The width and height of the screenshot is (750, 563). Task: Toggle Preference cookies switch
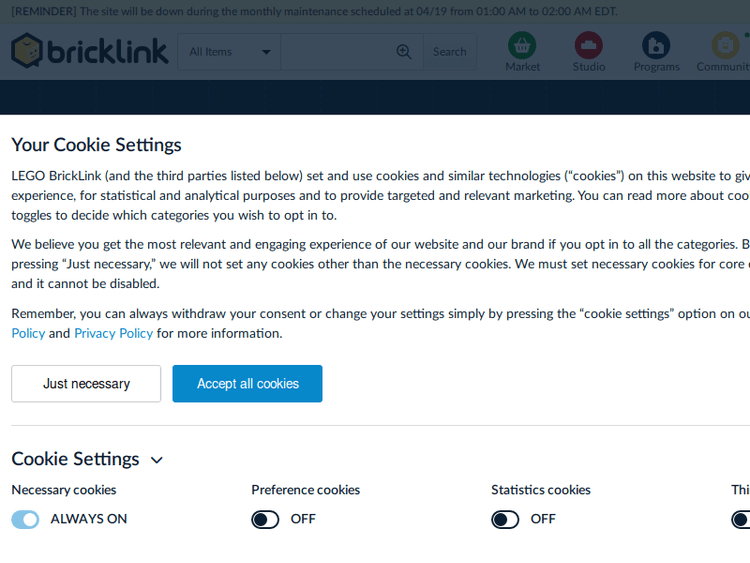265,519
